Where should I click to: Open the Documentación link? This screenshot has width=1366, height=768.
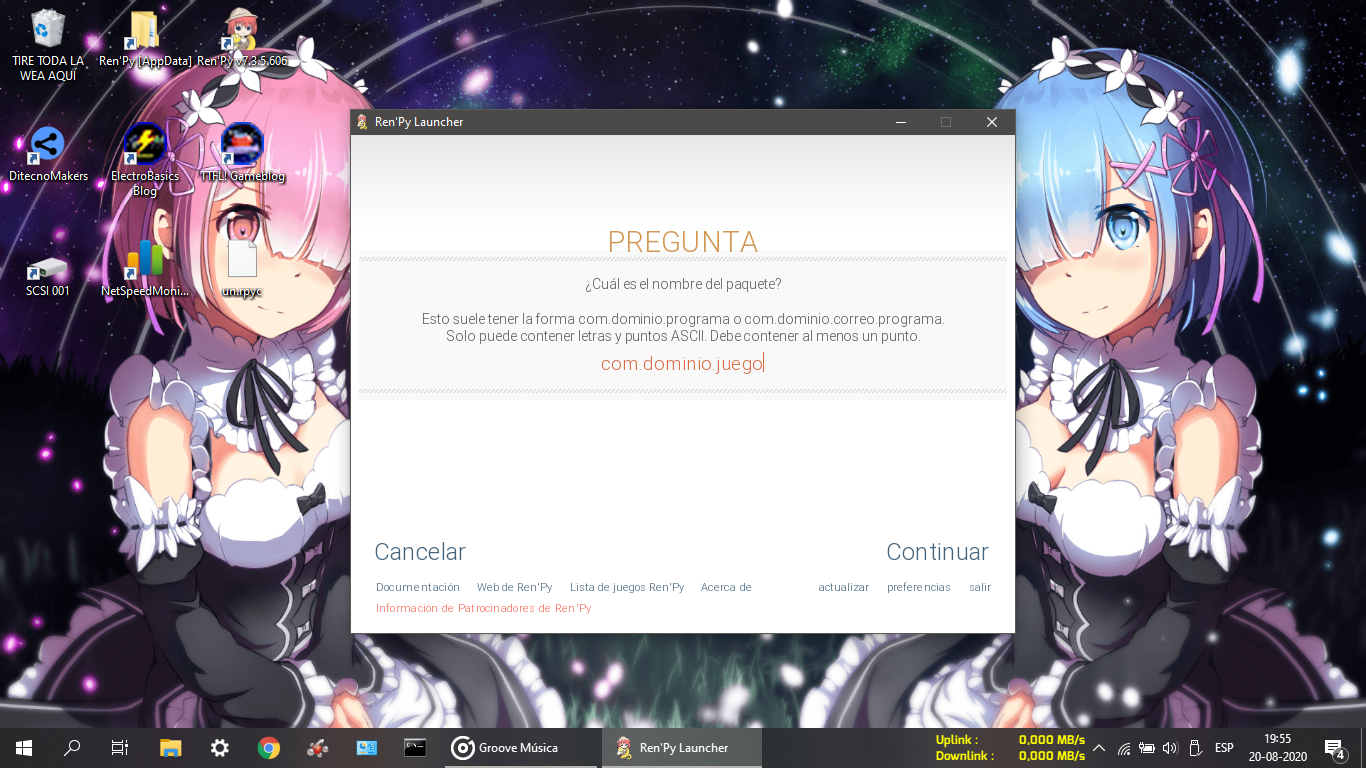pyautogui.click(x=418, y=587)
